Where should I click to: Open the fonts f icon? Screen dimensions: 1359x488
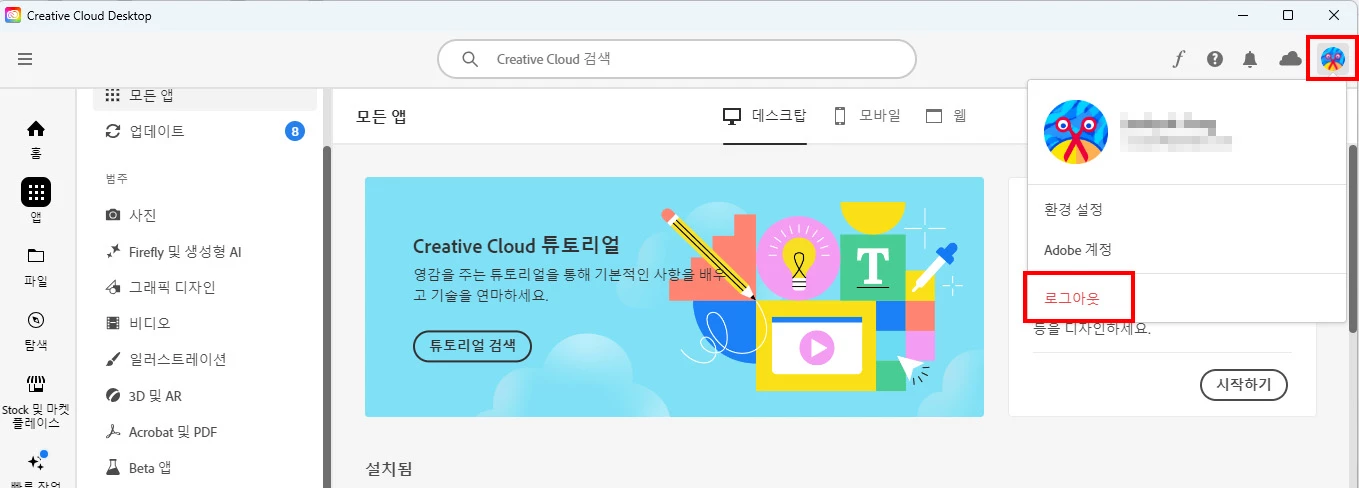point(1179,59)
